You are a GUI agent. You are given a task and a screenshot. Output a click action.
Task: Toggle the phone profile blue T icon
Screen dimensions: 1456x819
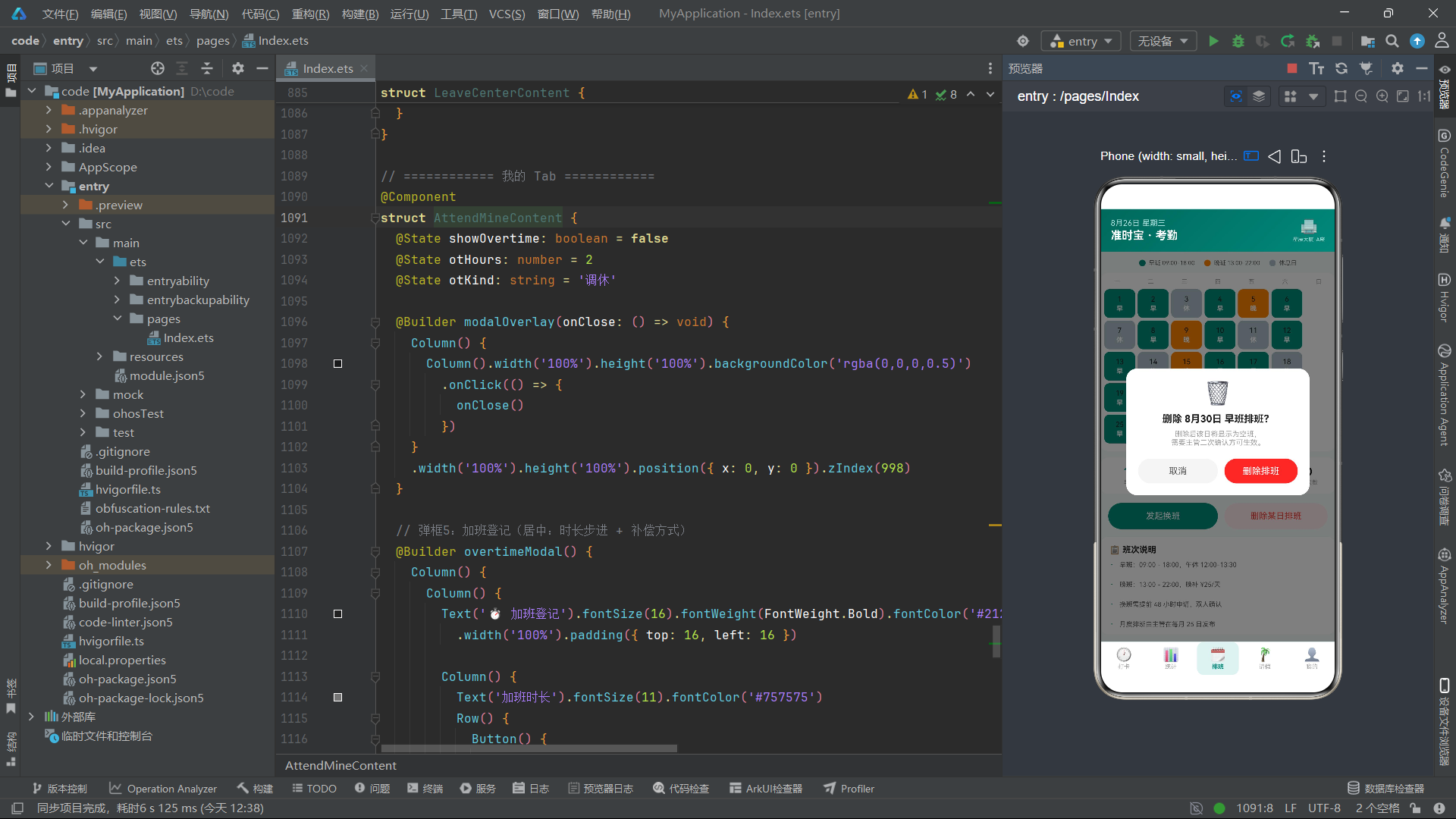[1251, 156]
